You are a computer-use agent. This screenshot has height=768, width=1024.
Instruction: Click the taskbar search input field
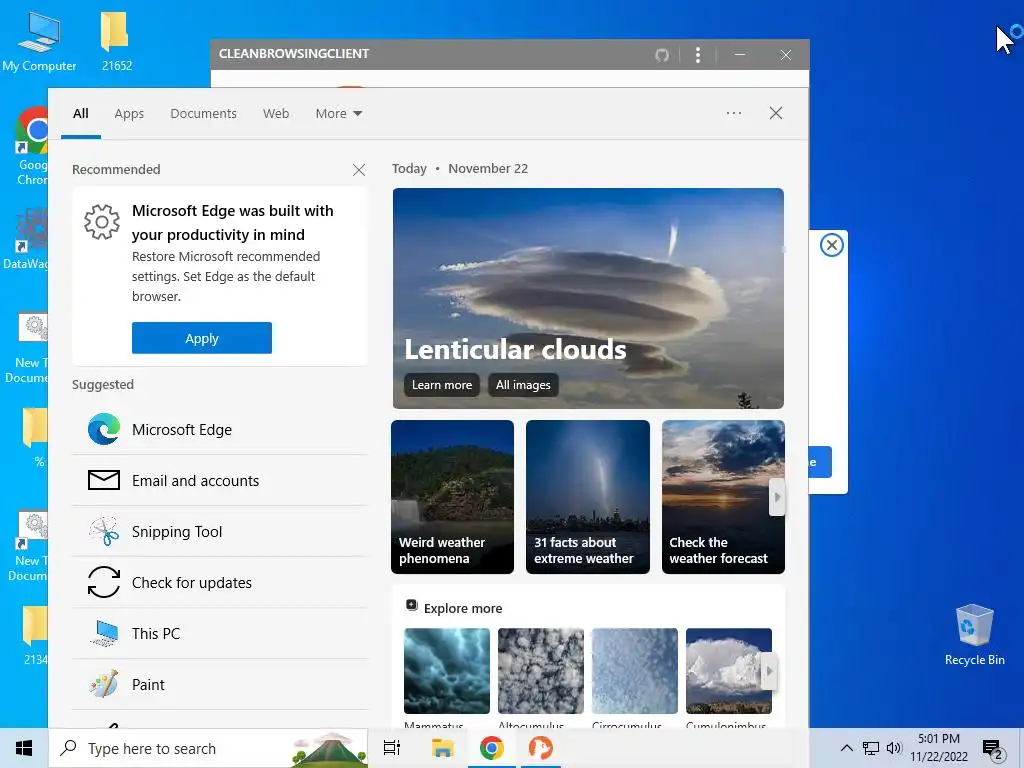tap(209, 748)
